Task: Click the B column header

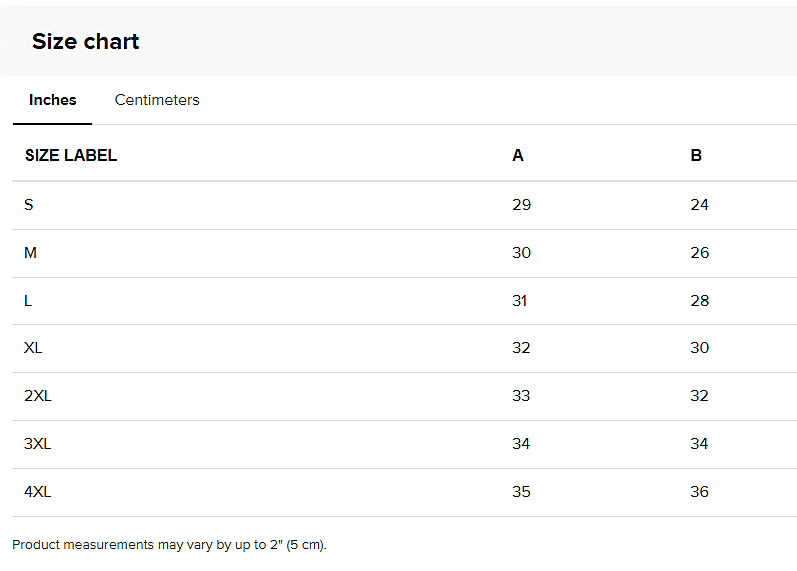Action: click(696, 155)
